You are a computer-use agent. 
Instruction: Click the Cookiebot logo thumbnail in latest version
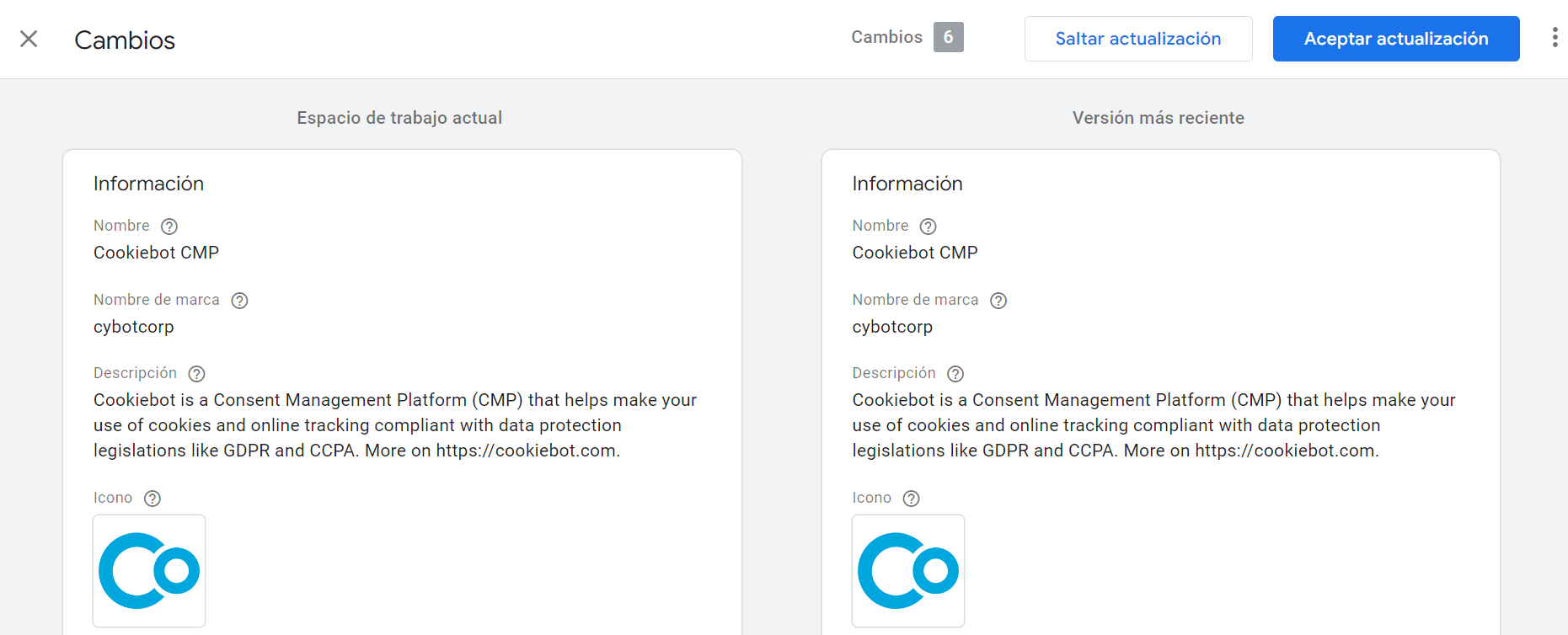click(908, 571)
